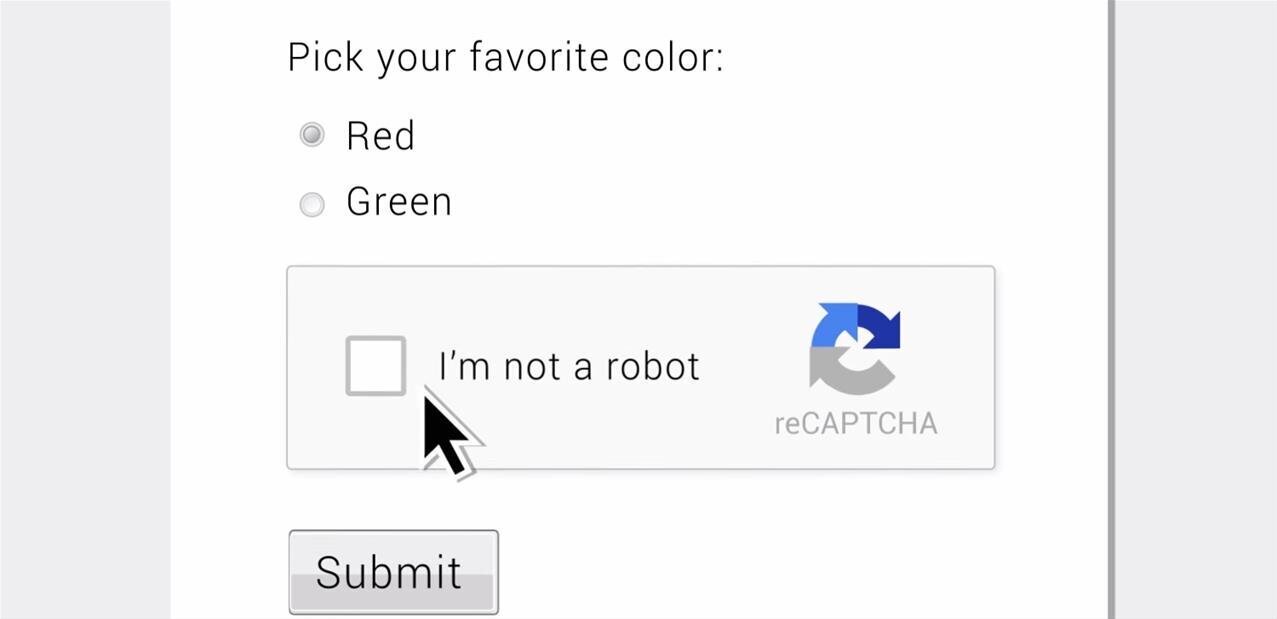Image resolution: width=1277 pixels, height=619 pixels.
Task: Click the word "favorite" in the prompt
Action: tap(540, 57)
